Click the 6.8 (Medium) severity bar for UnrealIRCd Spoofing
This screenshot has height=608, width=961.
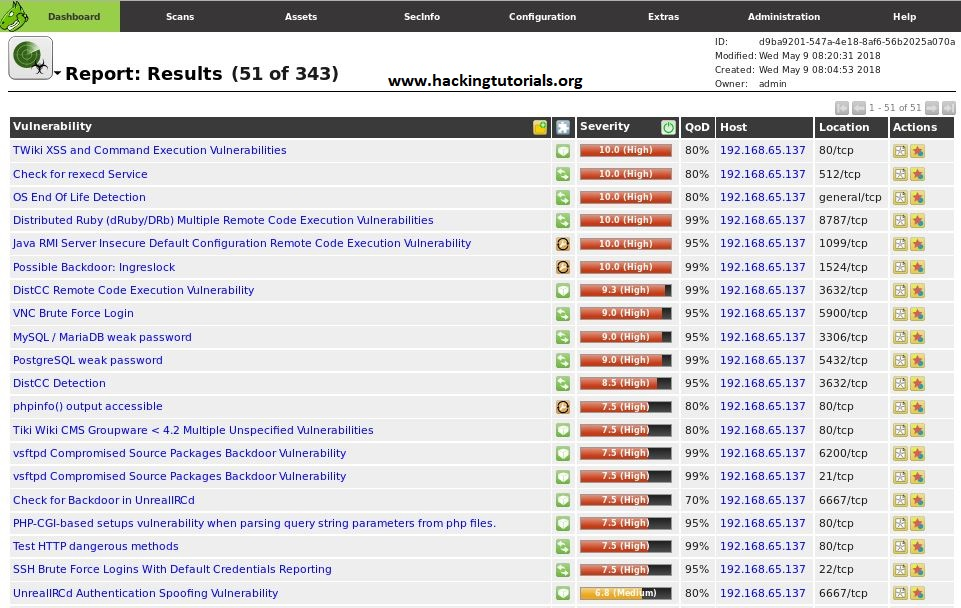pos(626,593)
